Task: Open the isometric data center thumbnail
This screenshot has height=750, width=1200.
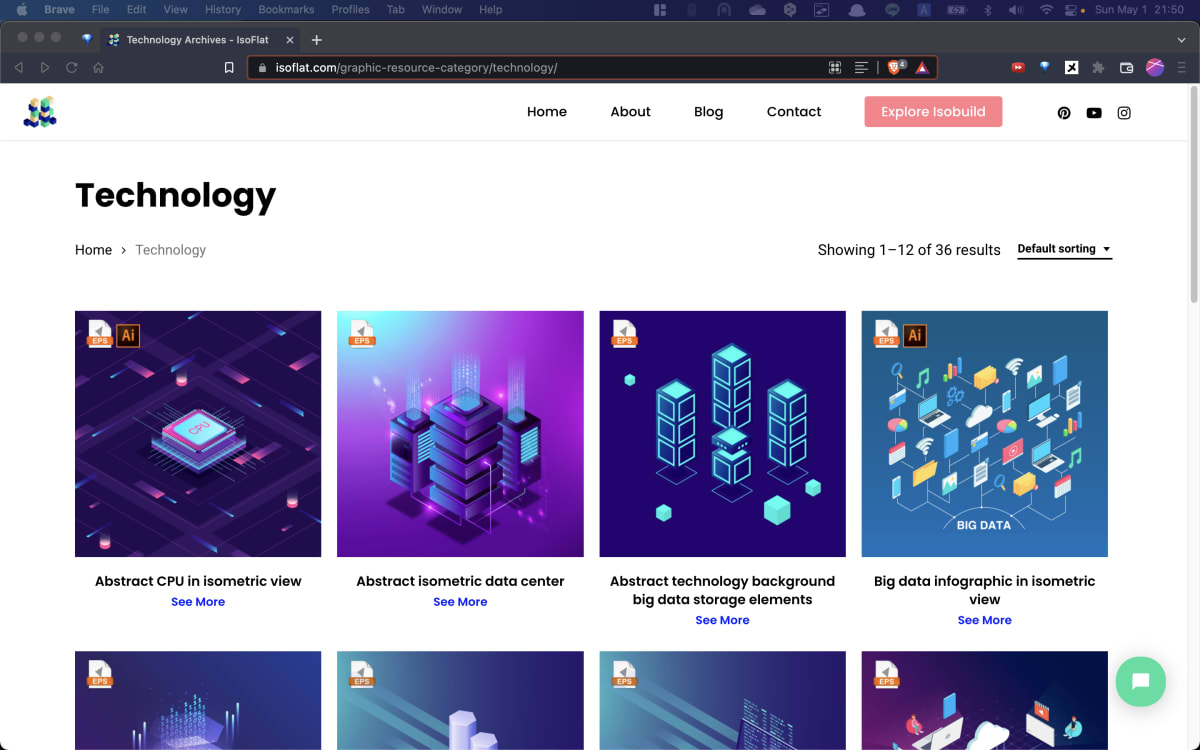Action: [460, 434]
